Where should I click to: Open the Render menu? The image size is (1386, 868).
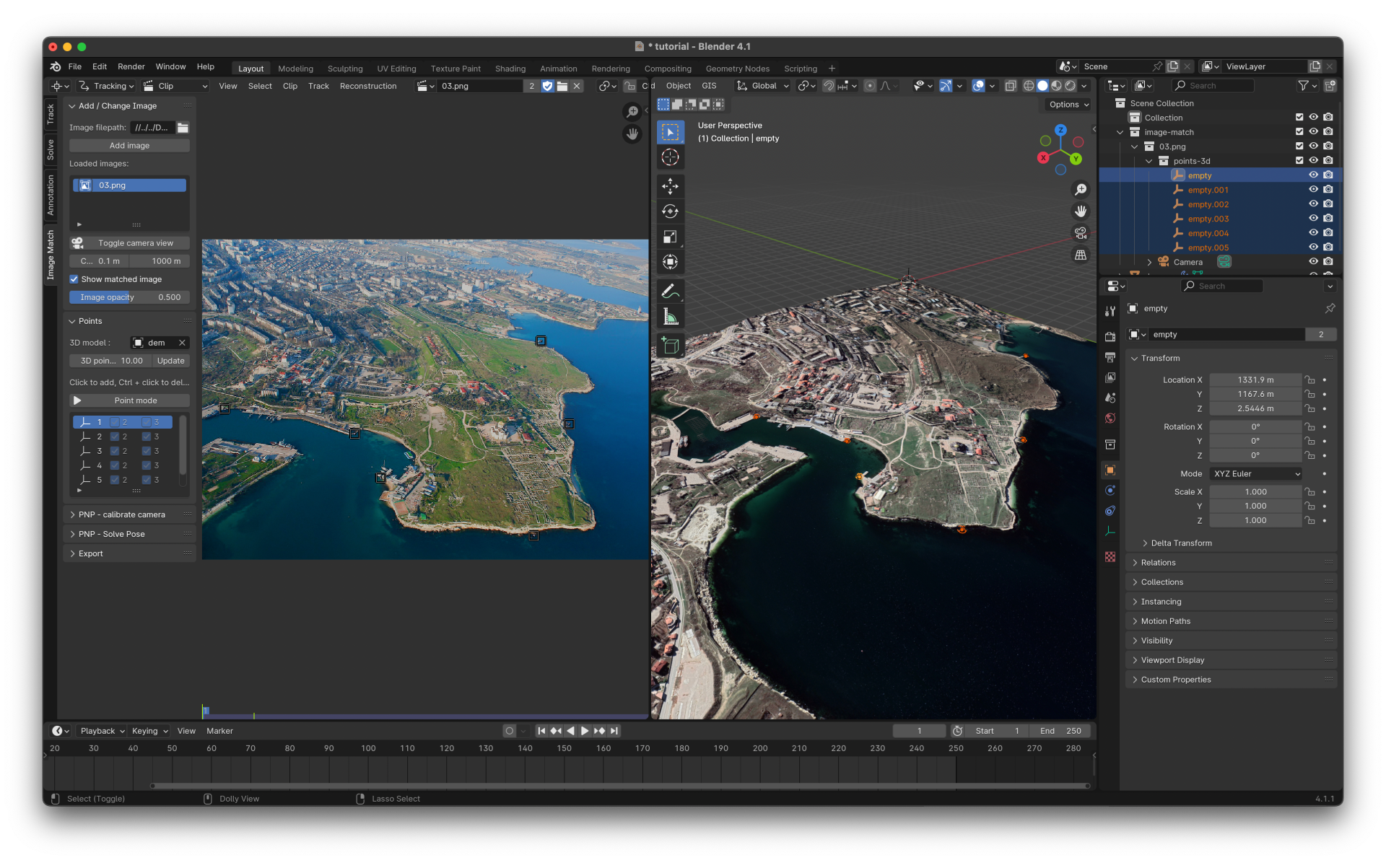pyautogui.click(x=131, y=66)
